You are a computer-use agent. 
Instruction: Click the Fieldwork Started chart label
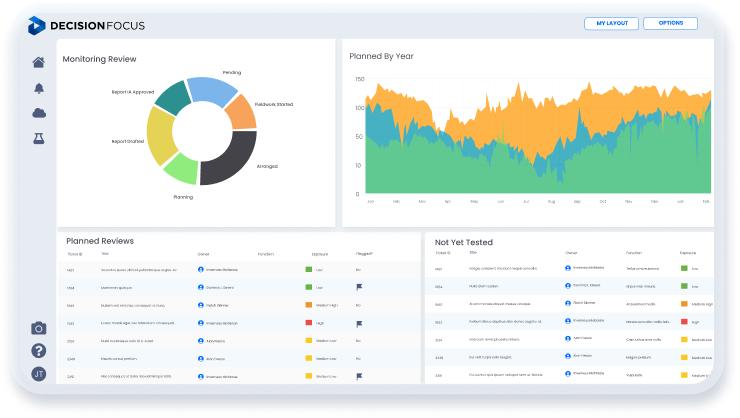[x=274, y=104]
